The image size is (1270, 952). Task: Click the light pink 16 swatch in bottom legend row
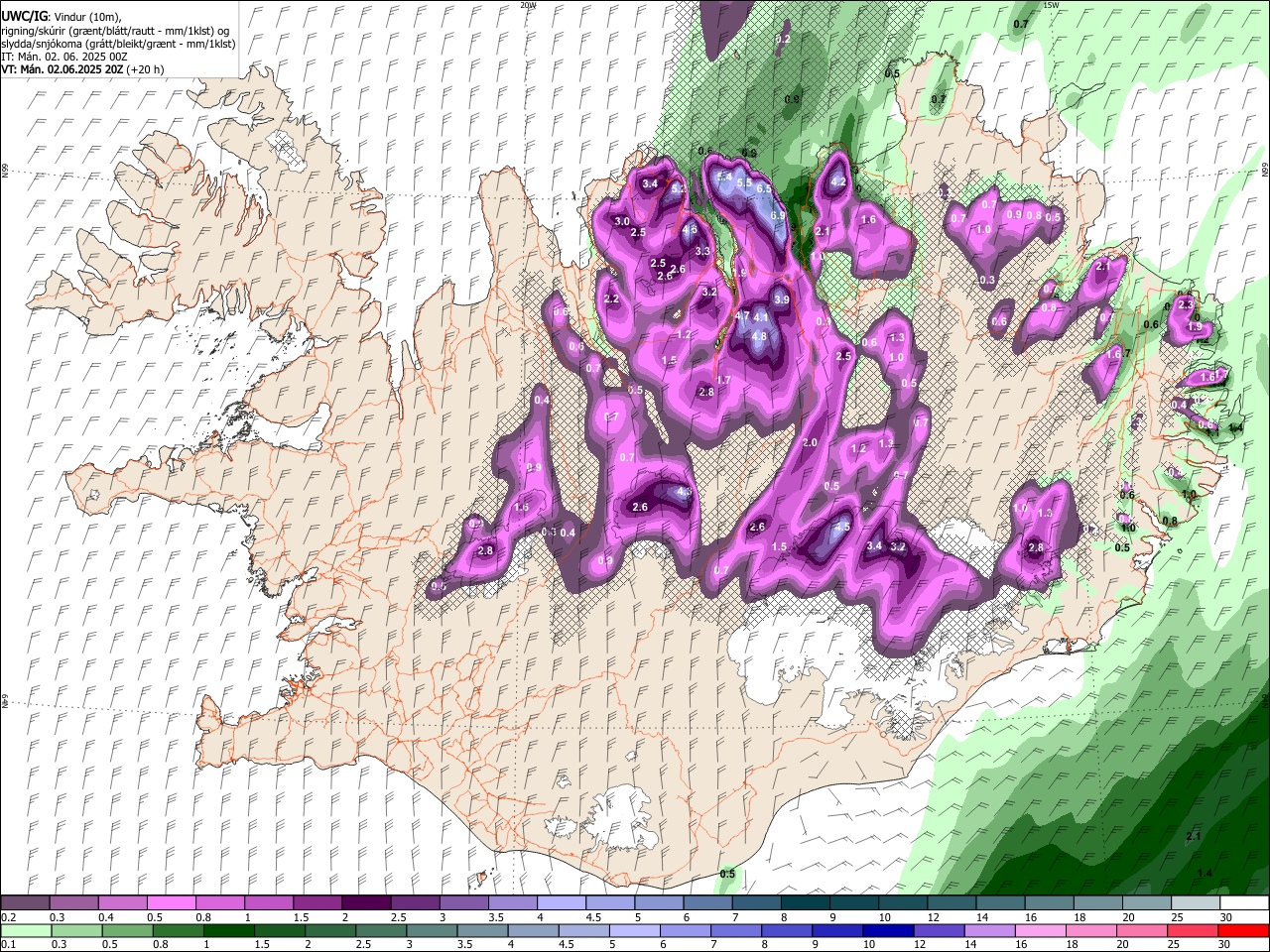click(x=1040, y=930)
